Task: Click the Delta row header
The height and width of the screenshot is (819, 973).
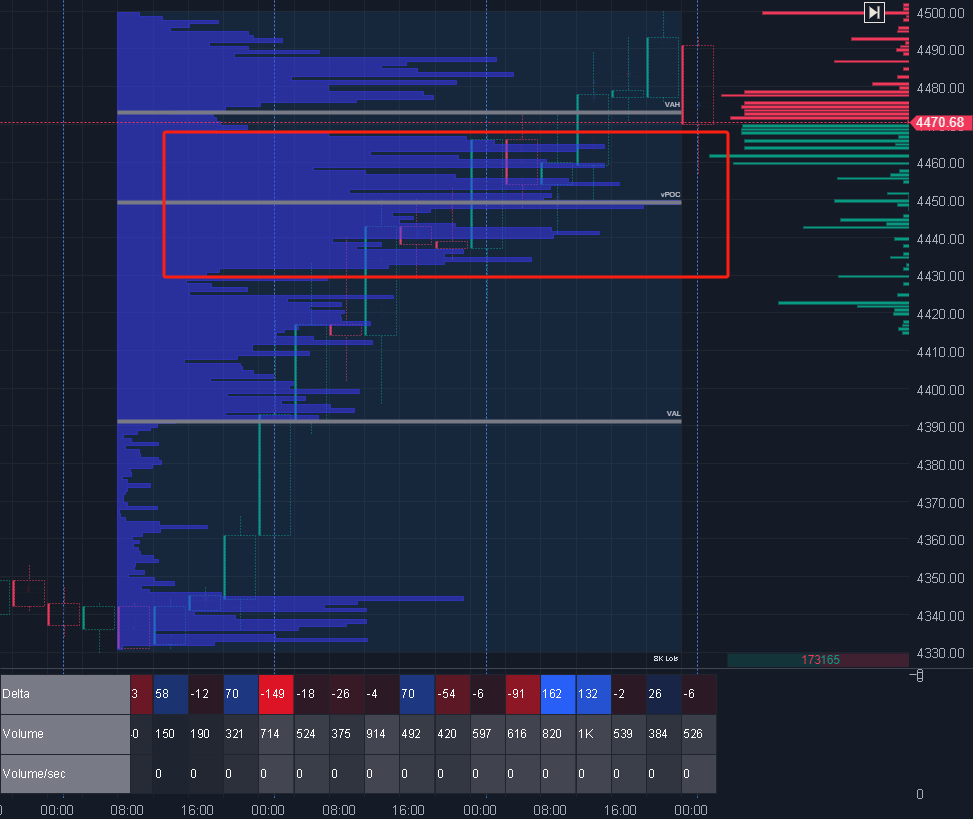Action: [65, 693]
